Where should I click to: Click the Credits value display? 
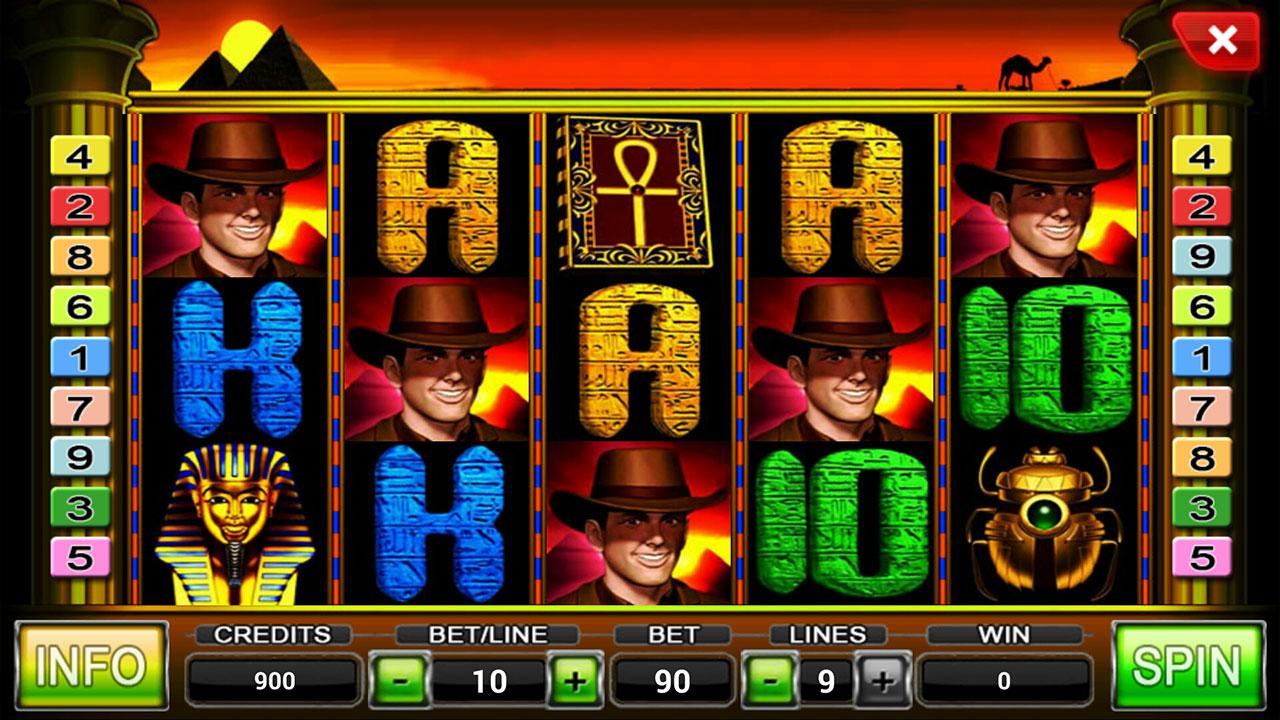click(273, 681)
